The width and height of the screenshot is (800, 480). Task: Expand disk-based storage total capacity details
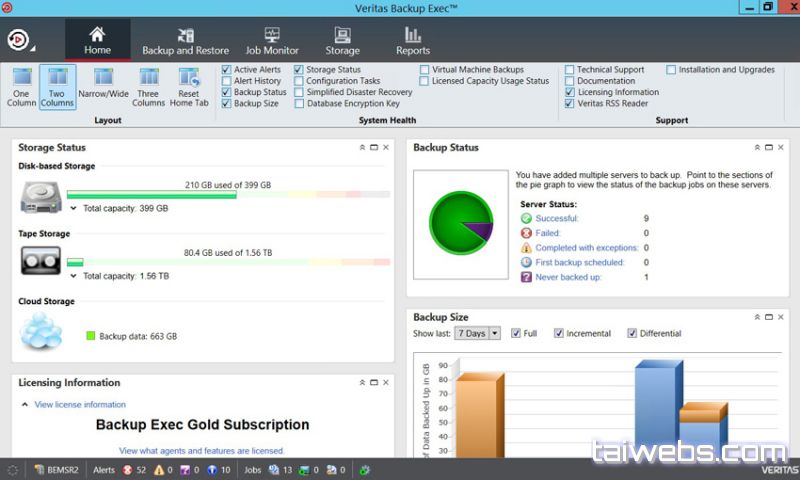(x=73, y=209)
